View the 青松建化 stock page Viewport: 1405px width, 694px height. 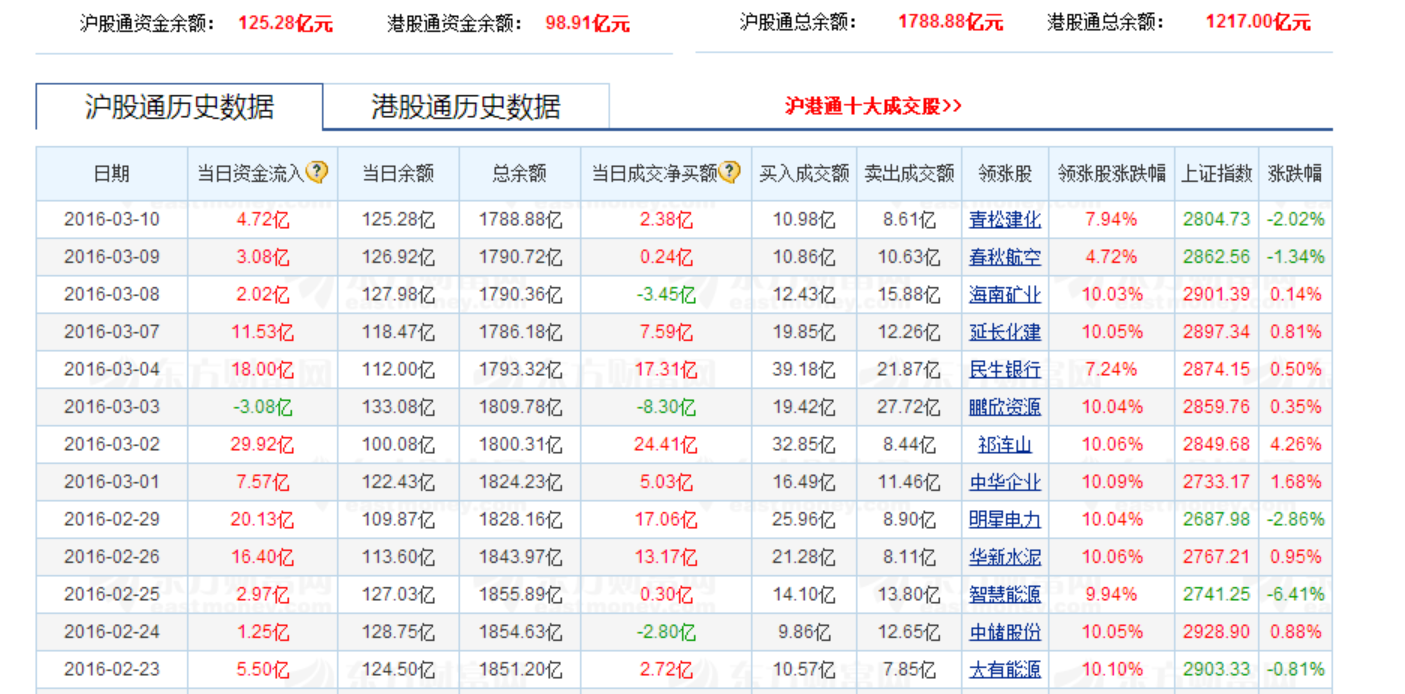[x=1004, y=219]
